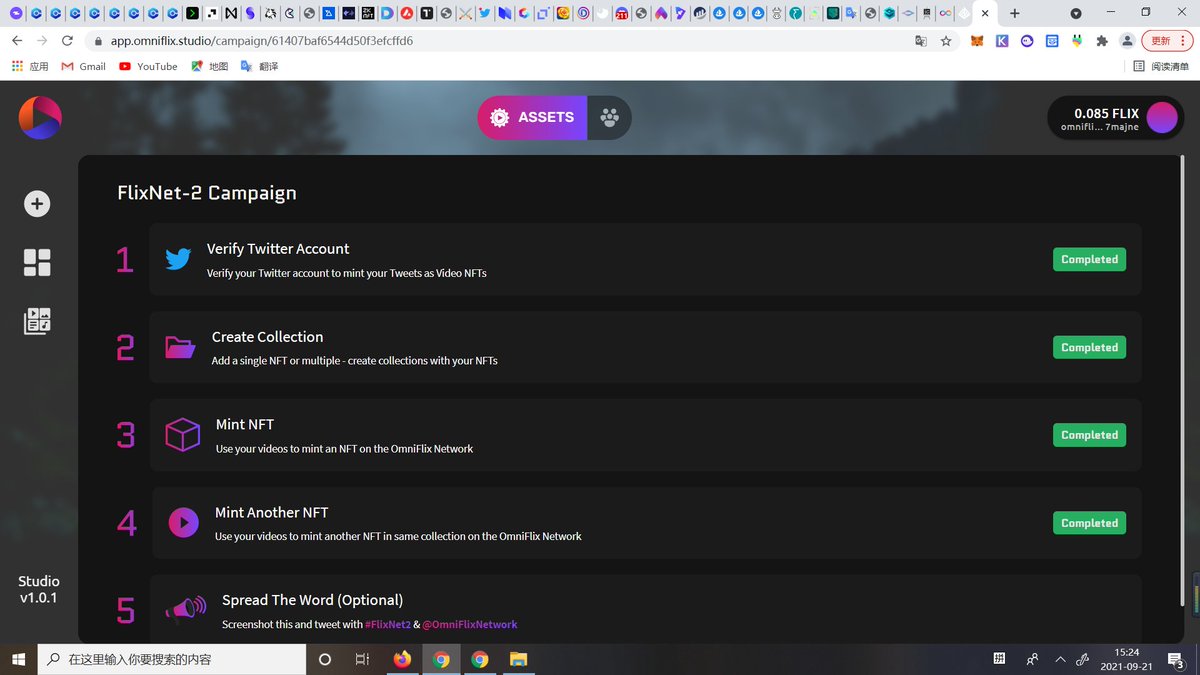This screenshot has width=1200, height=675.
Task: Click the play icon for Mint Another NFT
Action: pyautogui.click(x=183, y=522)
